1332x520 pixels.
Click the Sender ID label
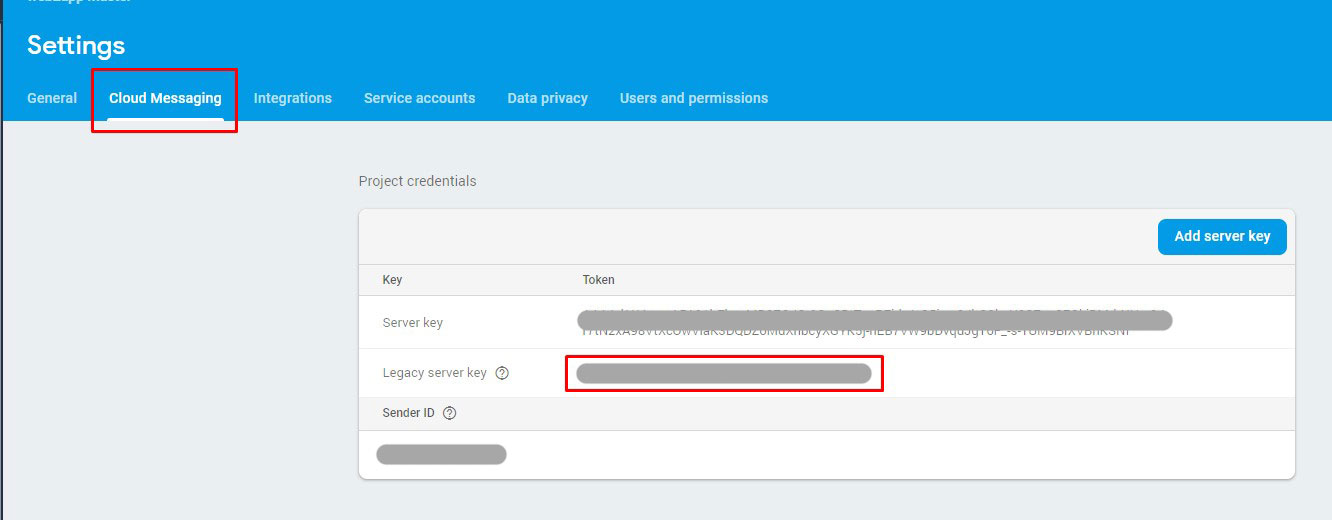[x=408, y=413]
